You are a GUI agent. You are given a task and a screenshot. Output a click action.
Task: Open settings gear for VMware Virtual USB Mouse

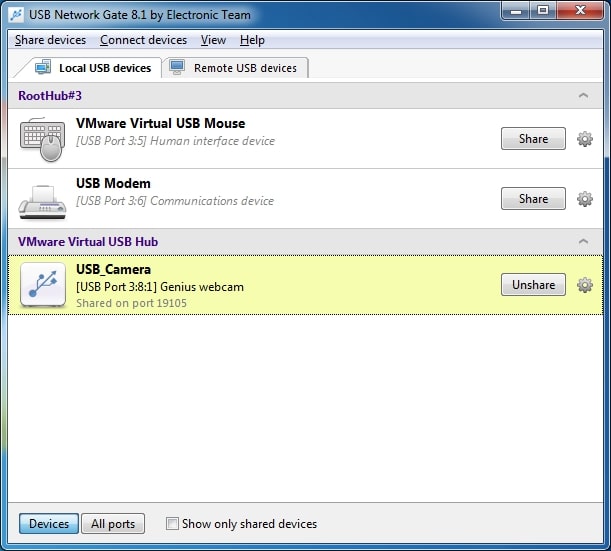point(585,139)
